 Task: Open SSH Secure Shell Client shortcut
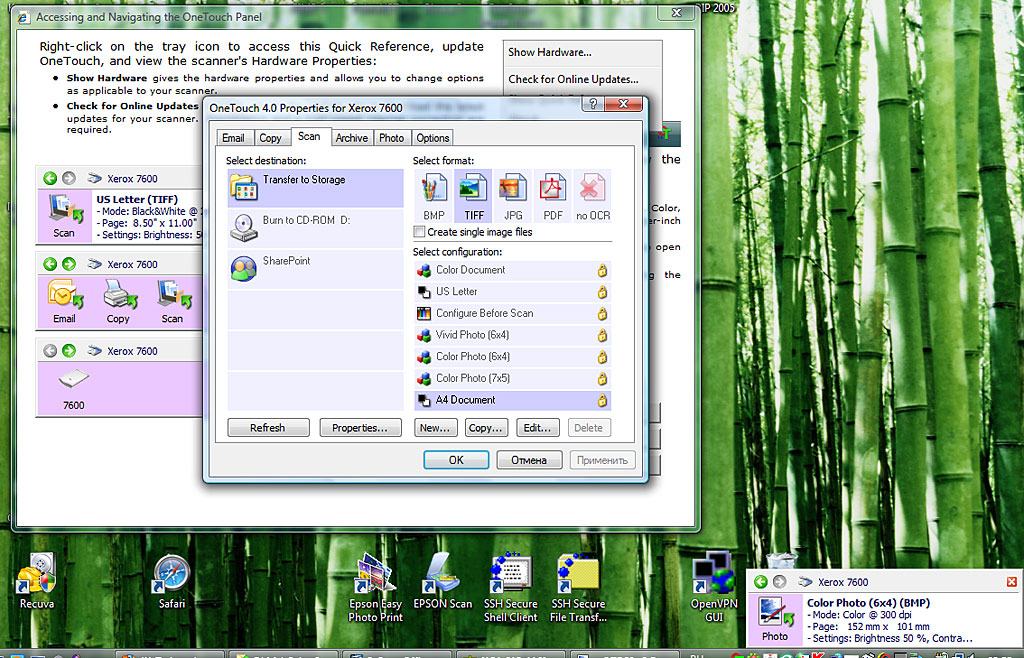coord(511,588)
